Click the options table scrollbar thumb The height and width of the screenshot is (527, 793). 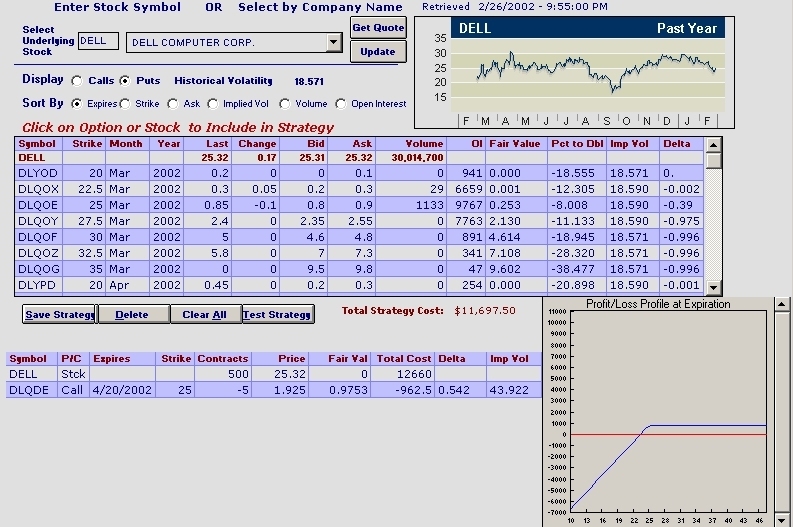[713, 161]
